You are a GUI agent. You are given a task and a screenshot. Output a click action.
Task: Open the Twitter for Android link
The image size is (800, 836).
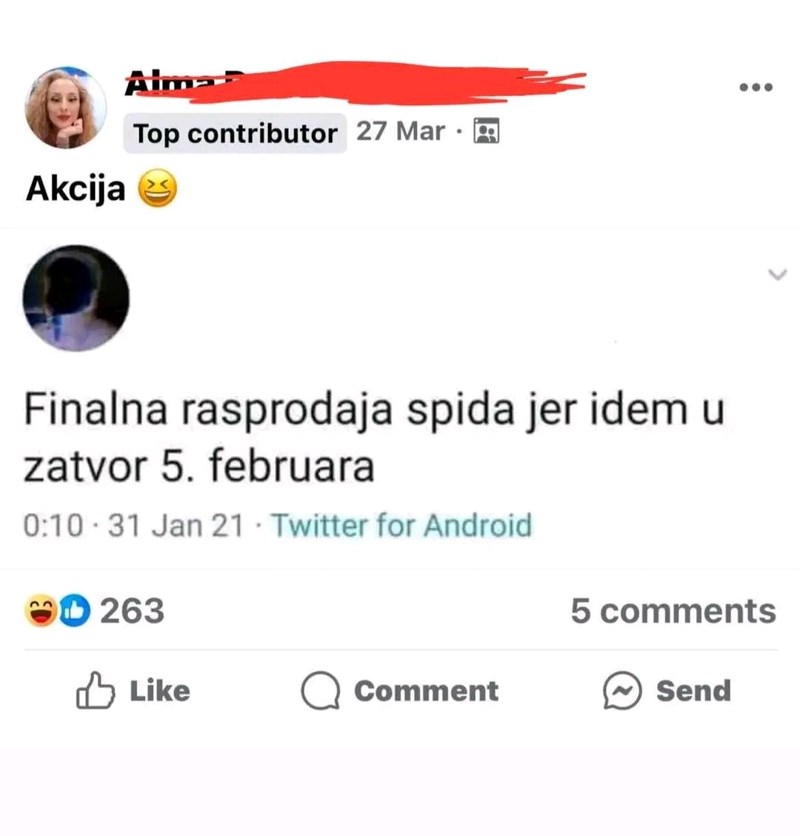402,525
